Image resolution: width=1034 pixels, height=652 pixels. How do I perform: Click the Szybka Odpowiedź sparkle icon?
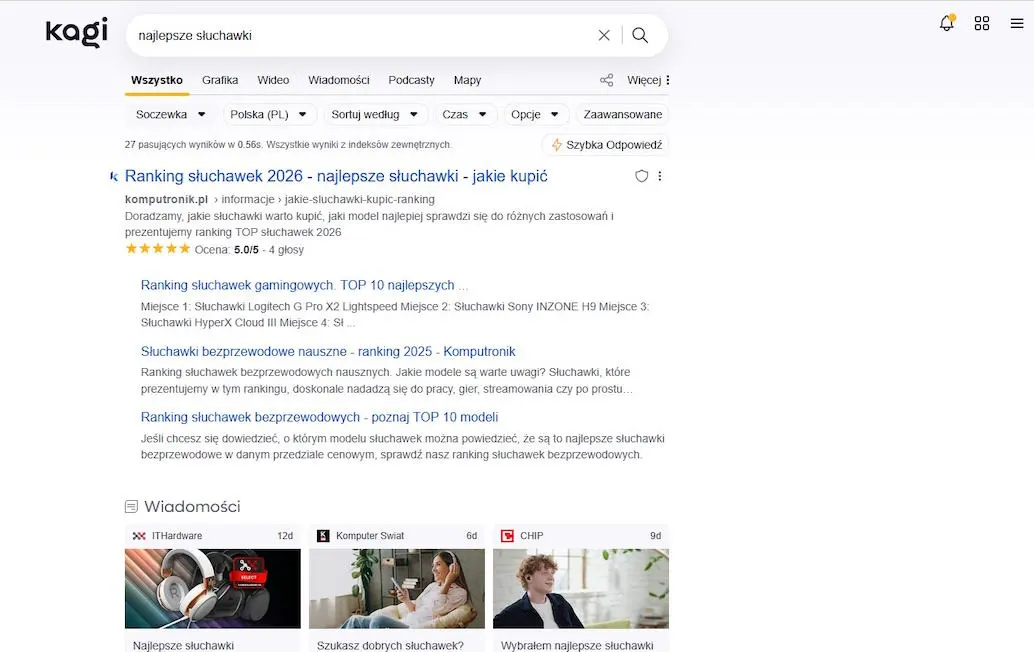(x=555, y=144)
